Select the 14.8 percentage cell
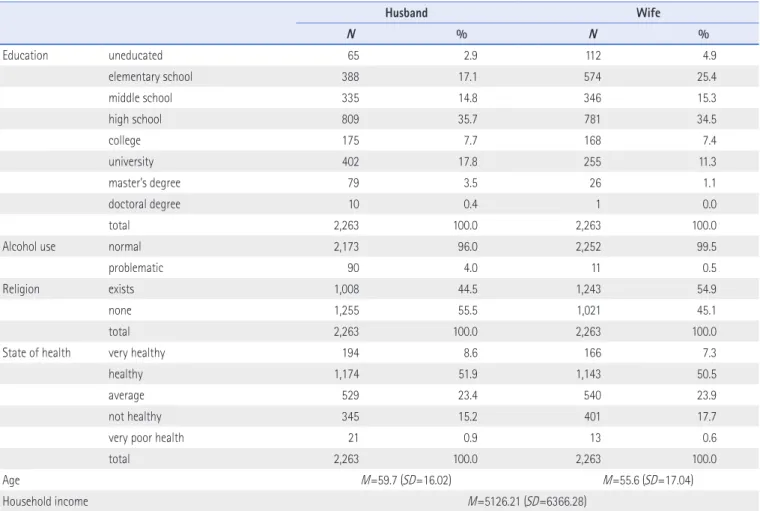The height and width of the screenshot is (511, 760). (x=468, y=98)
